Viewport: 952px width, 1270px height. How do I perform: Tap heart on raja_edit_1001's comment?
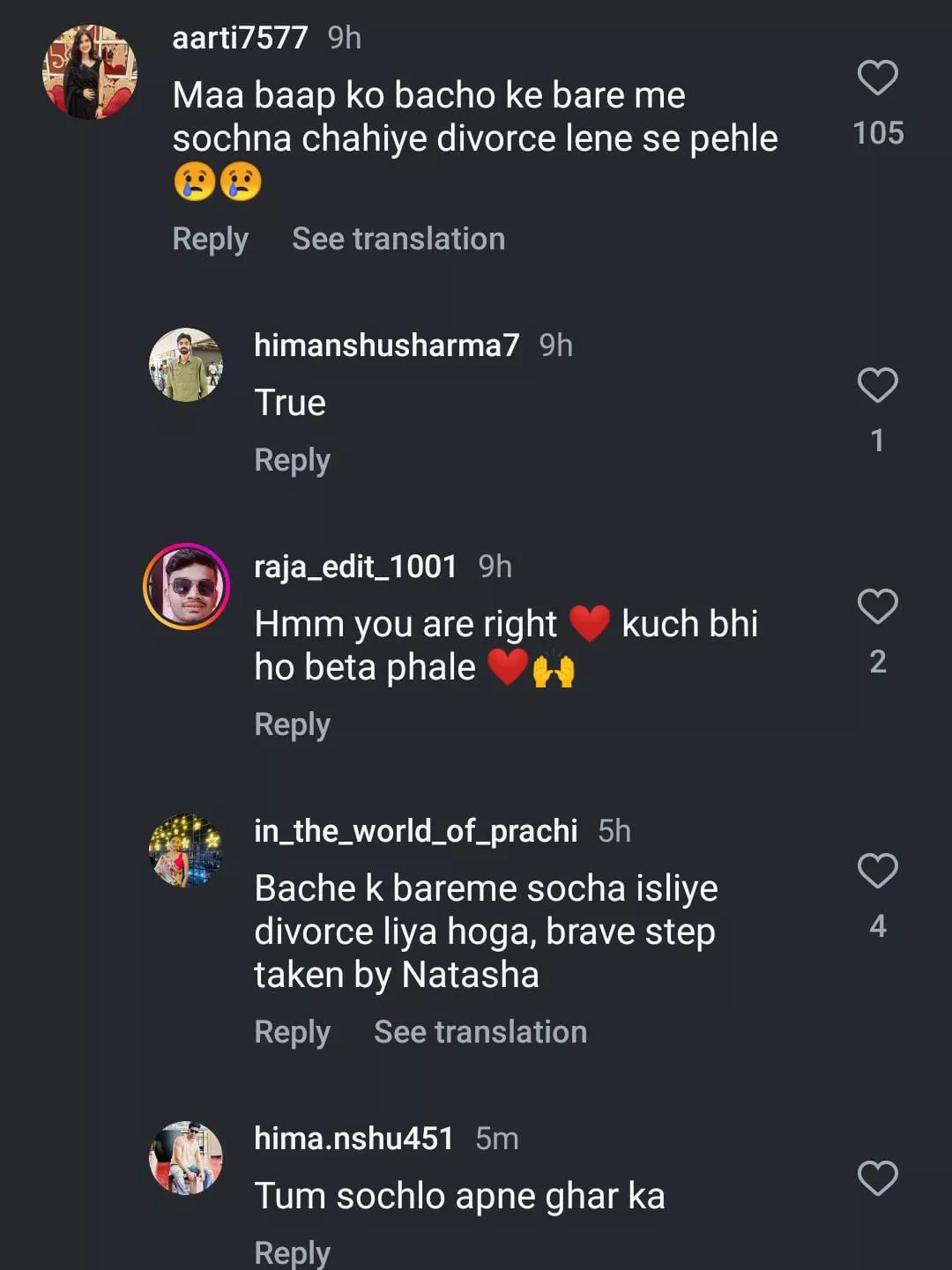pos(877,606)
